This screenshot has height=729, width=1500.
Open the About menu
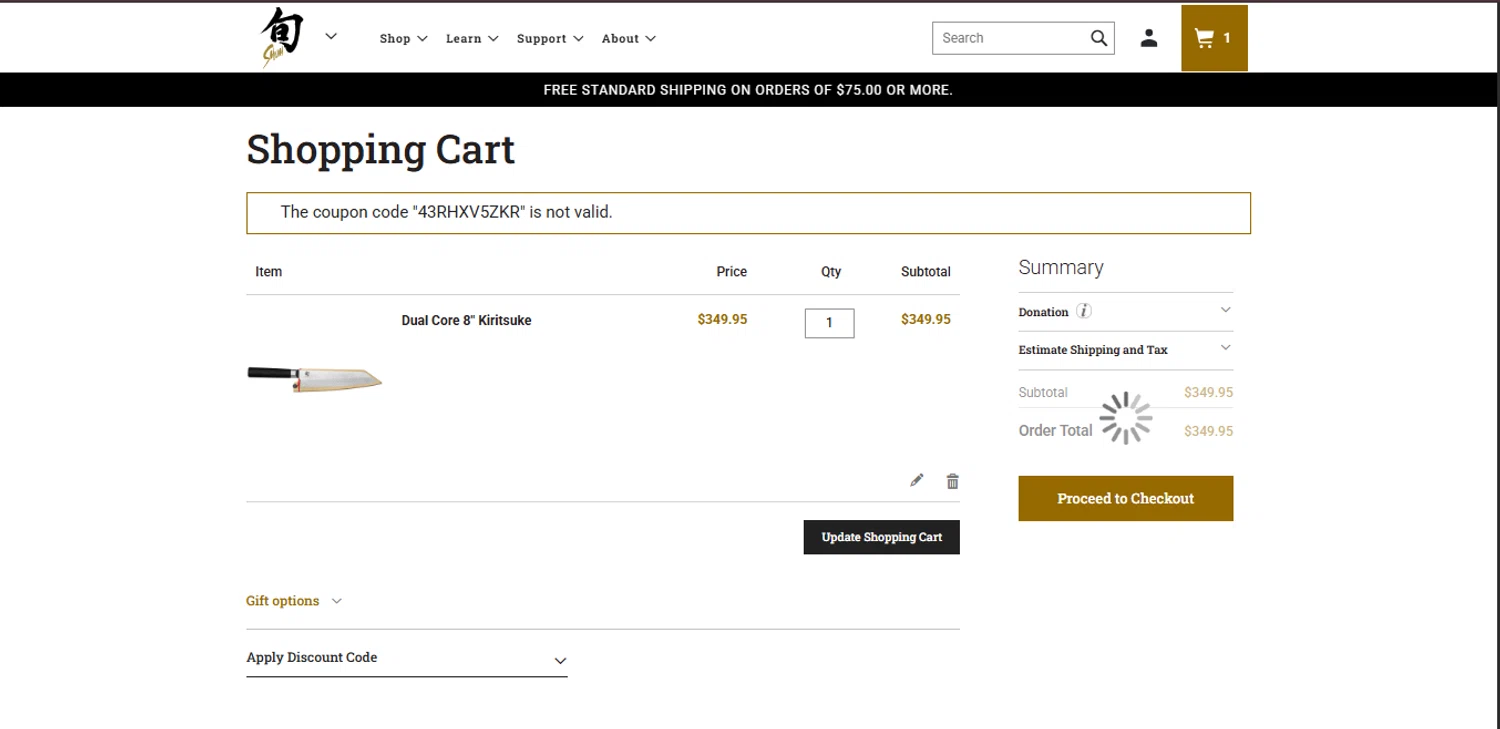tap(629, 38)
